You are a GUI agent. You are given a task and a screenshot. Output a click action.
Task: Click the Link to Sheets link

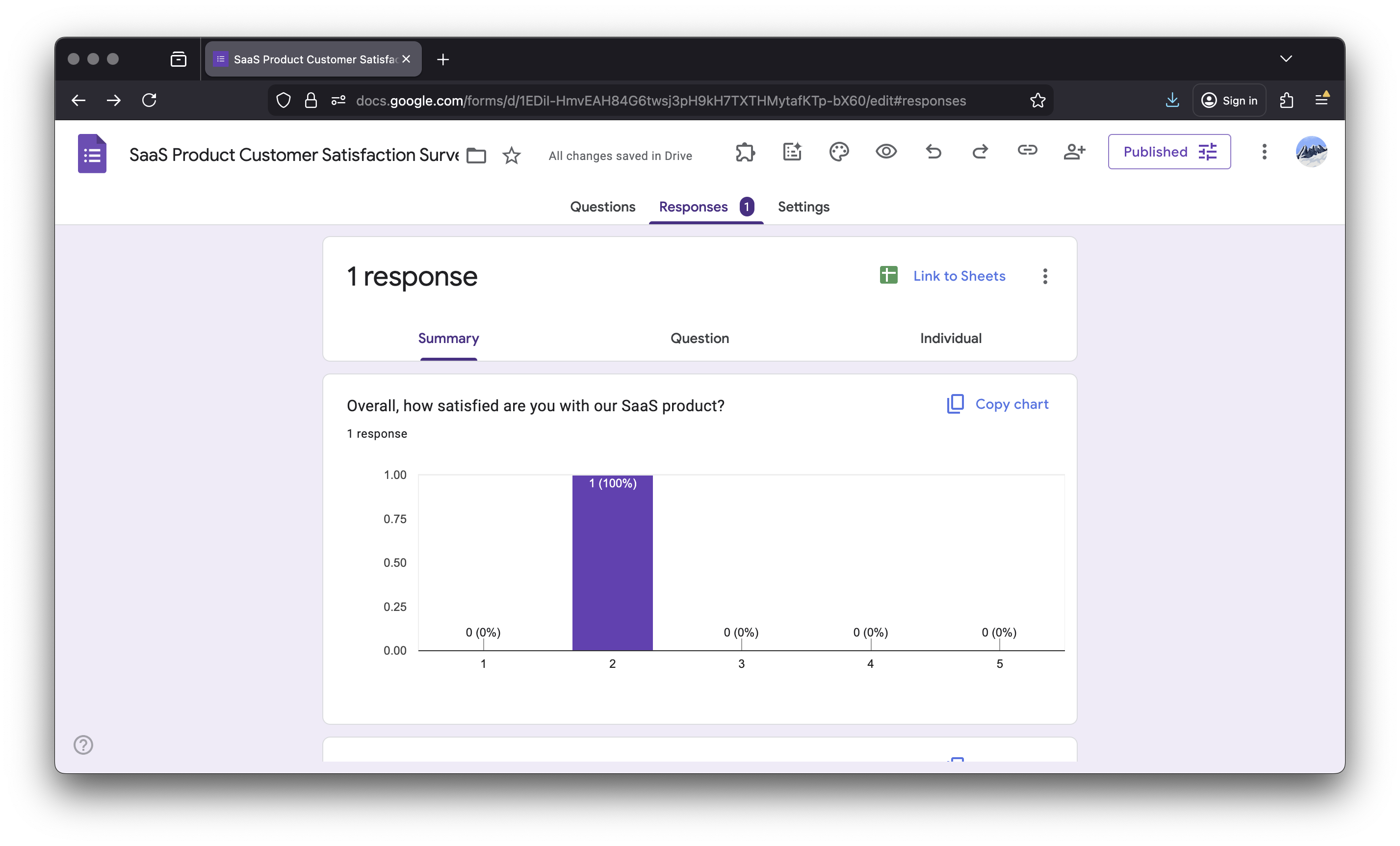pos(959,275)
